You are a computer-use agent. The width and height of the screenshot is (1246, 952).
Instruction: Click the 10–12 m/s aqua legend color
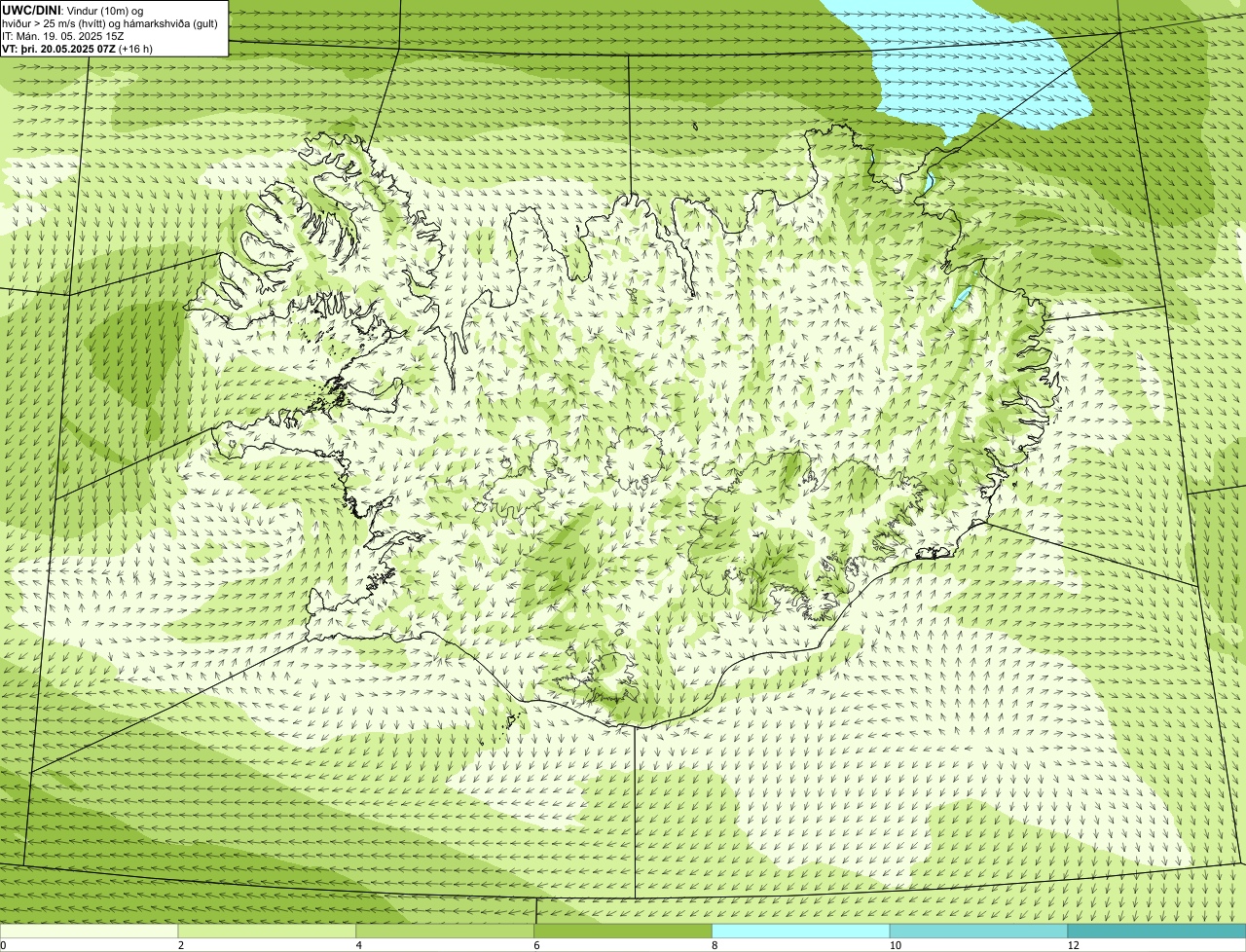click(x=979, y=932)
